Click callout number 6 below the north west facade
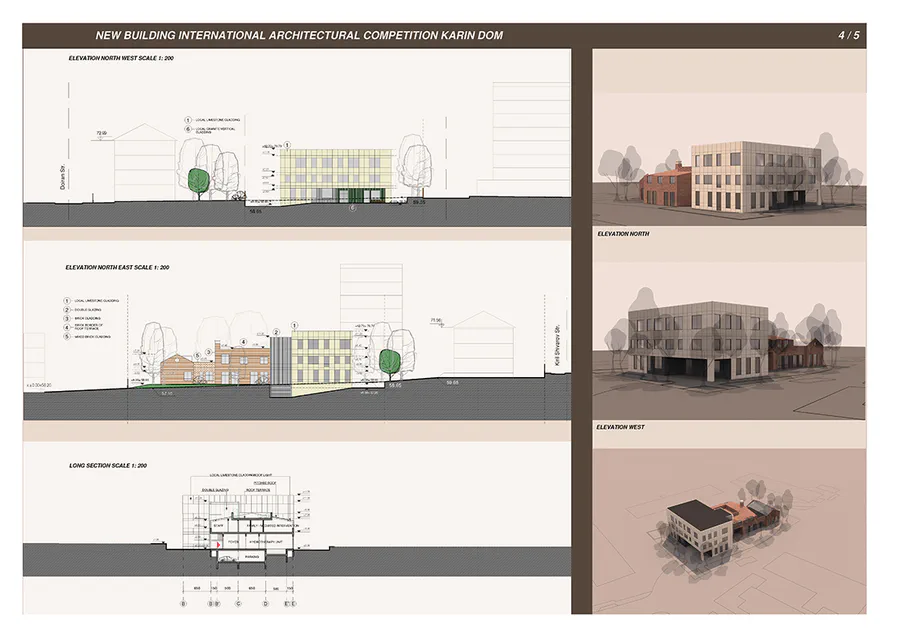The width and height of the screenshot is (900, 643). [x=352, y=208]
